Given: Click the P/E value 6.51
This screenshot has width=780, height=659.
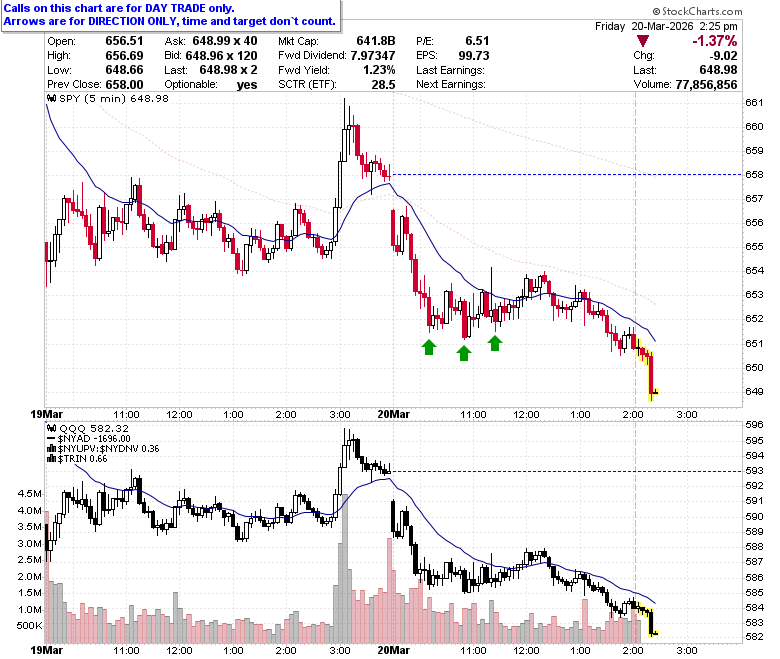Looking at the screenshot, I should pos(478,41).
